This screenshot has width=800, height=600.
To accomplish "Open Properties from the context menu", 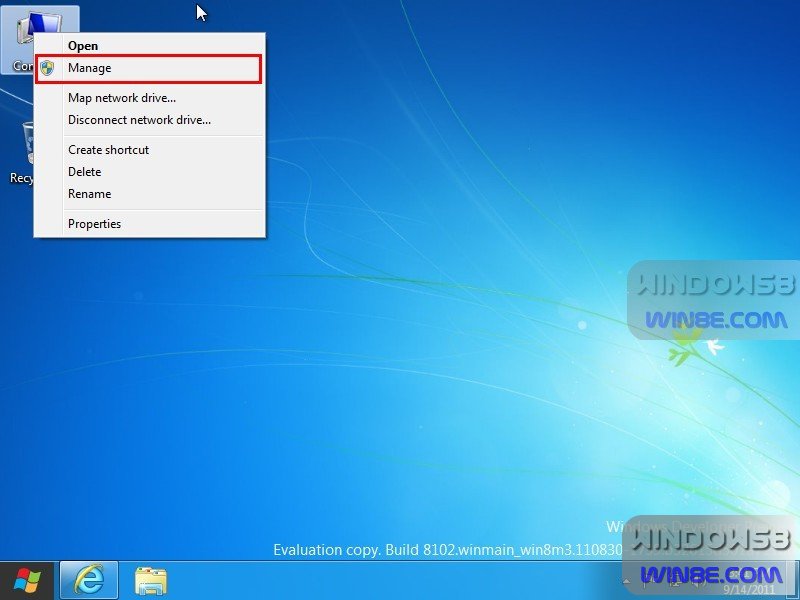I will pyautogui.click(x=149, y=224).
